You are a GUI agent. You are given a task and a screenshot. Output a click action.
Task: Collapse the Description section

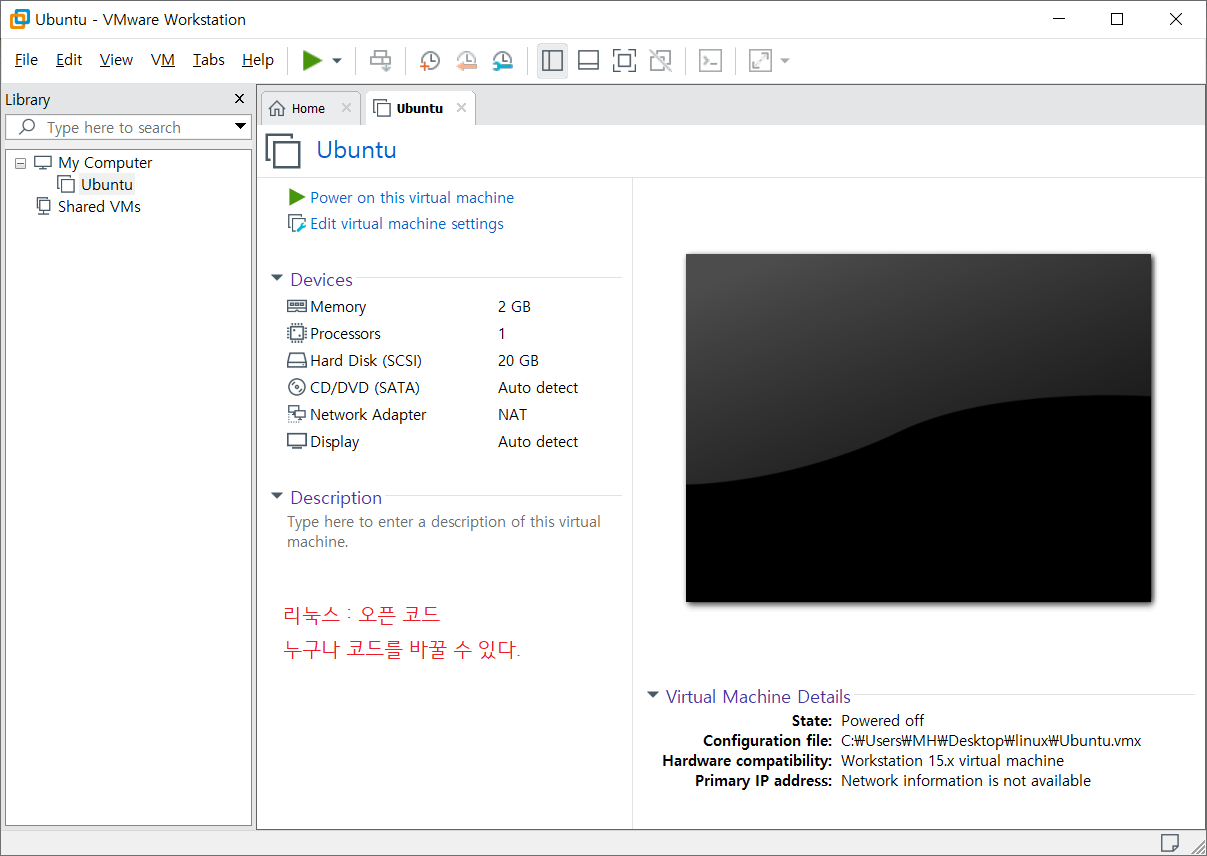277,497
